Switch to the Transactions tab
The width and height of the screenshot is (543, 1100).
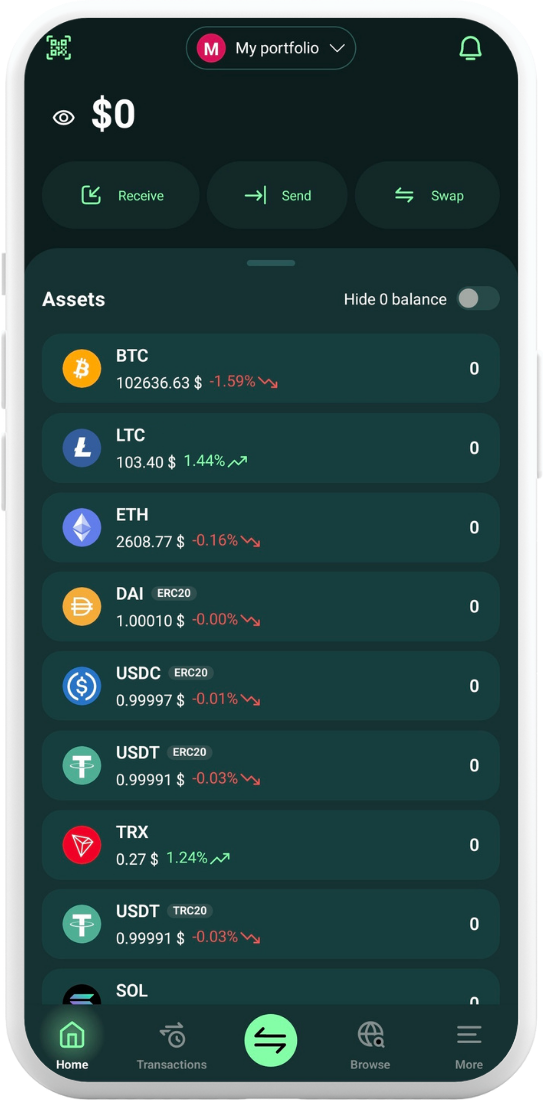pos(172,1045)
